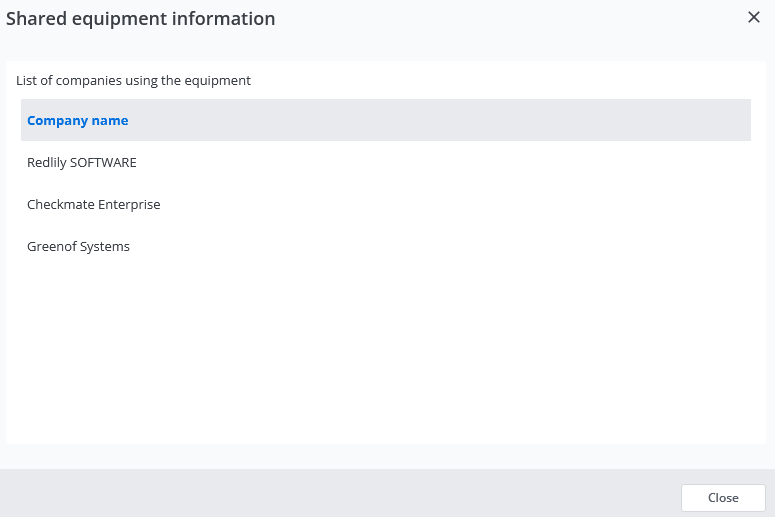Viewport: 775px width, 517px height.
Task: Click the word Systems in third row
Action: pyautogui.click(x=104, y=246)
